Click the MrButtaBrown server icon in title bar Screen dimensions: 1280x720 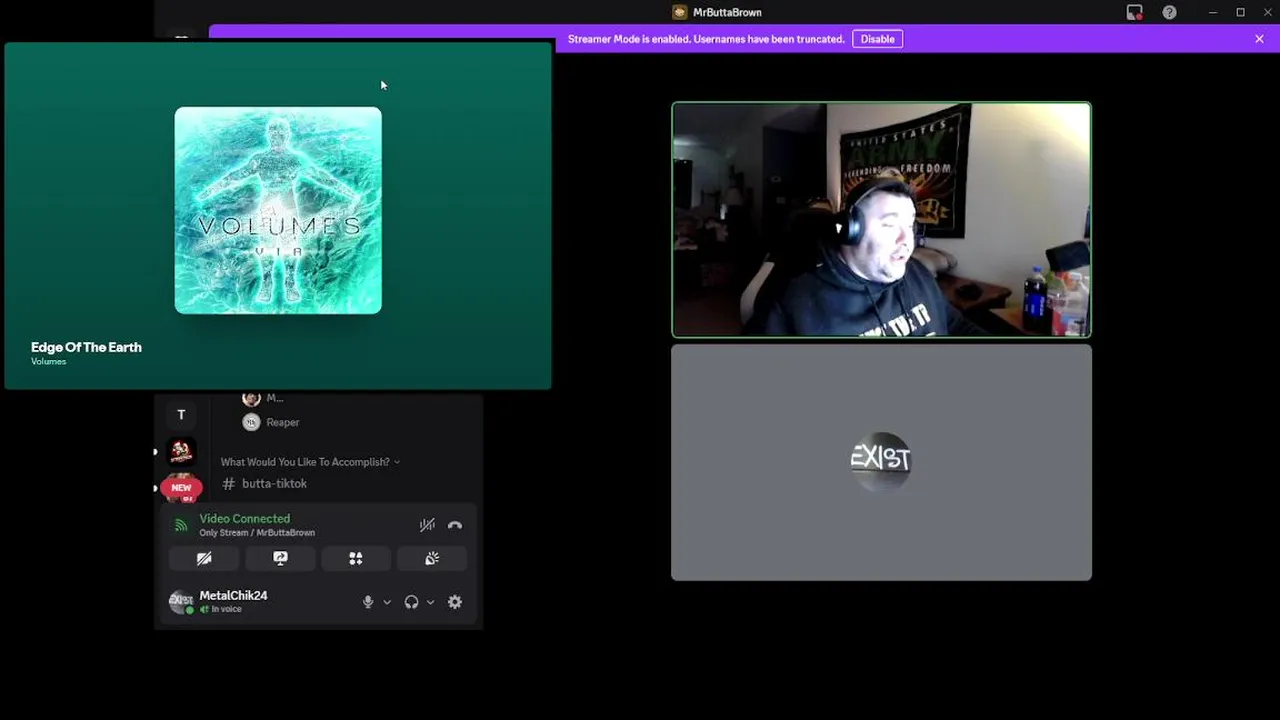[x=680, y=12]
